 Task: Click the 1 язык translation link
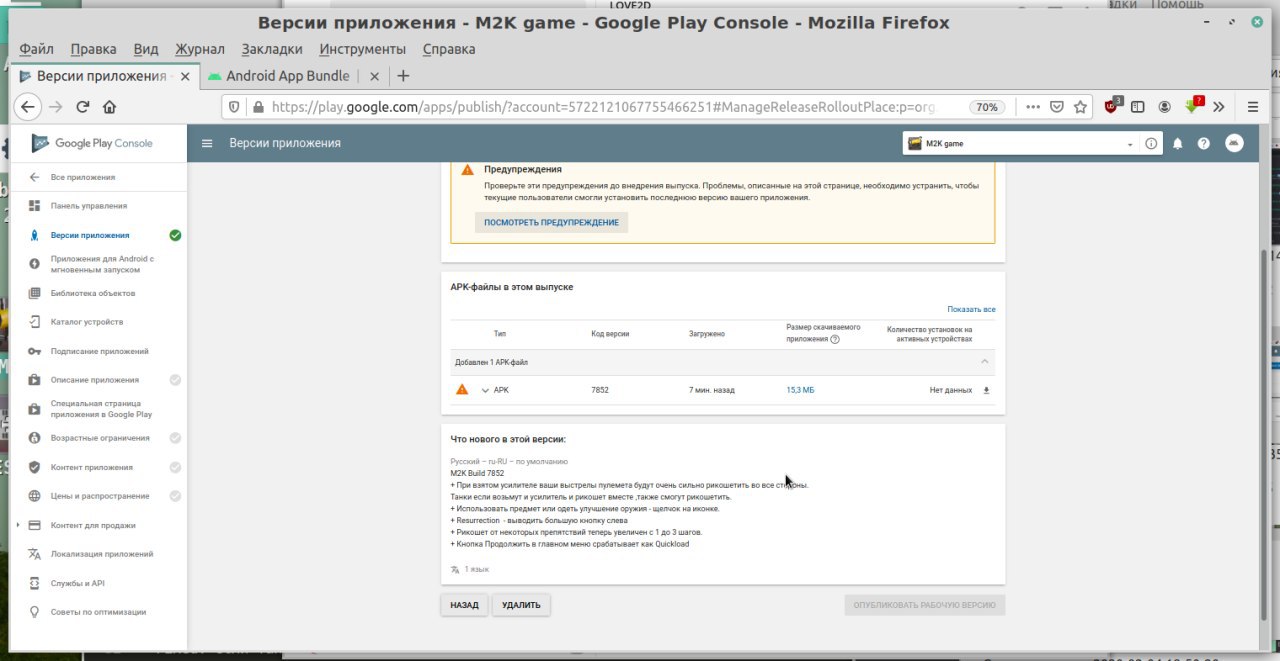[x=476, y=569]
